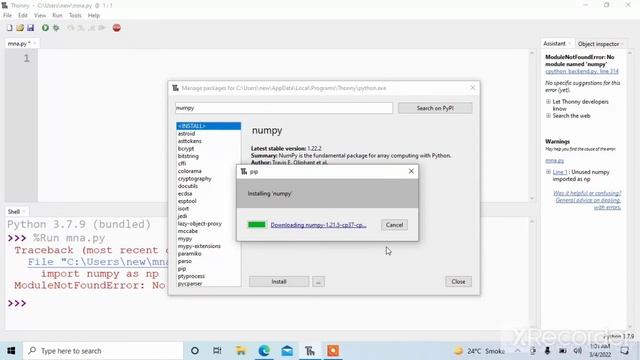This screenshot has height=360, width=640.
Task: Open Microsoft Edge from the taskbar
Action: 264,351
